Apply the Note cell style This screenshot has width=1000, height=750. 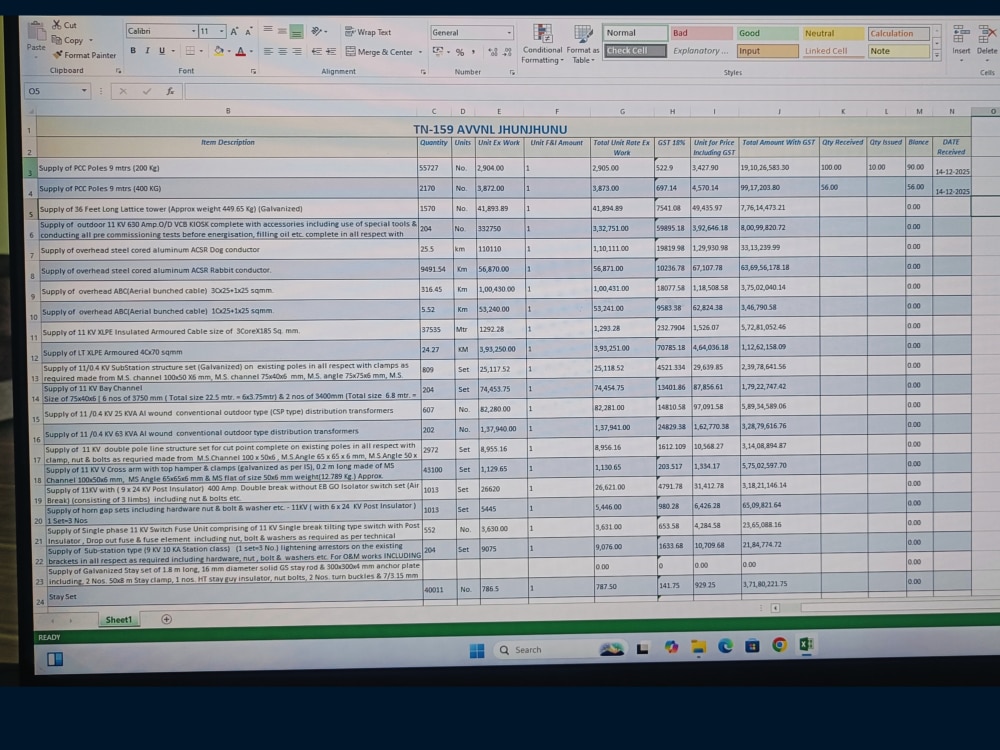[899, 51]
